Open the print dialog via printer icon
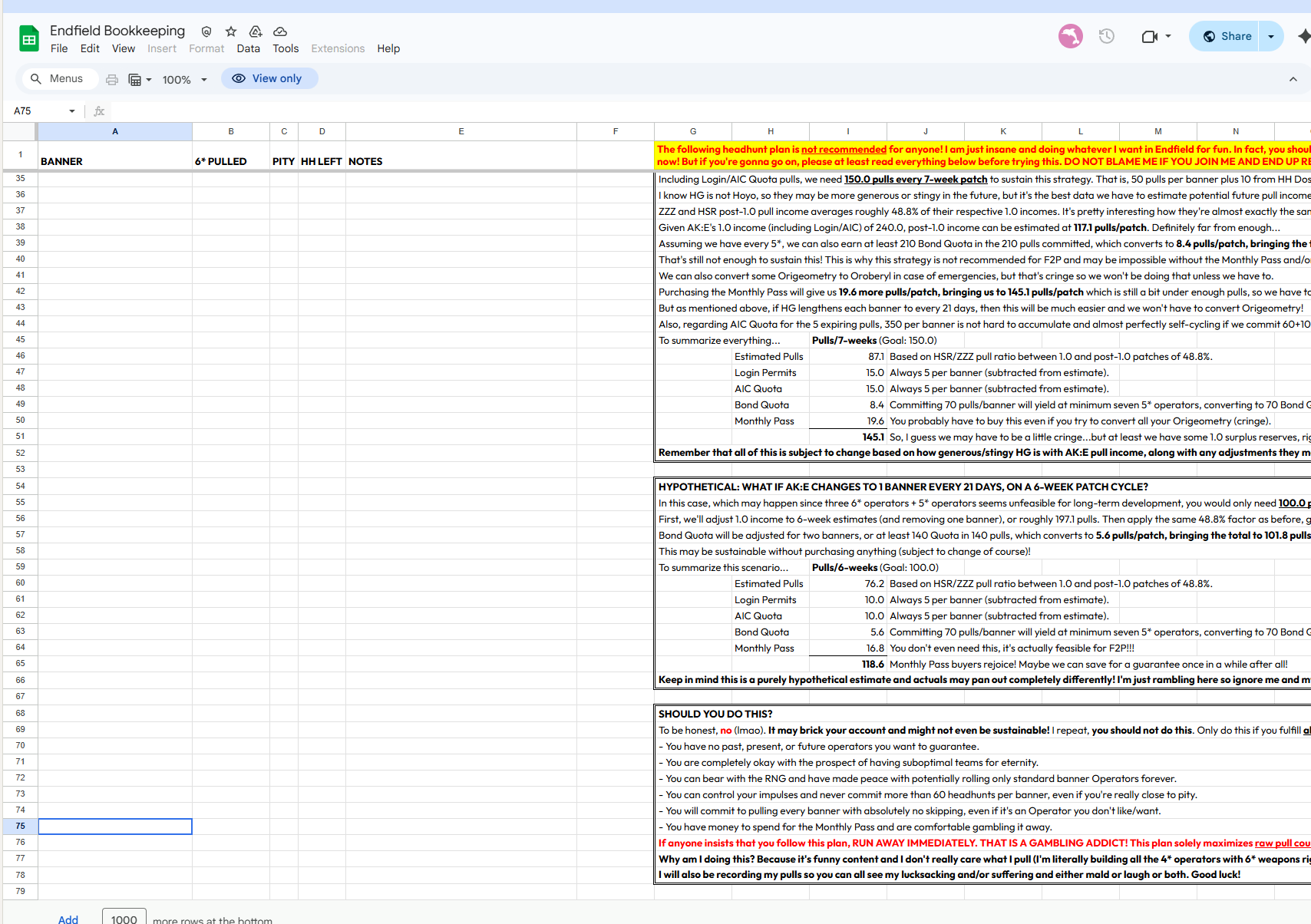The image size is (1311, 924). click(112, 78)
